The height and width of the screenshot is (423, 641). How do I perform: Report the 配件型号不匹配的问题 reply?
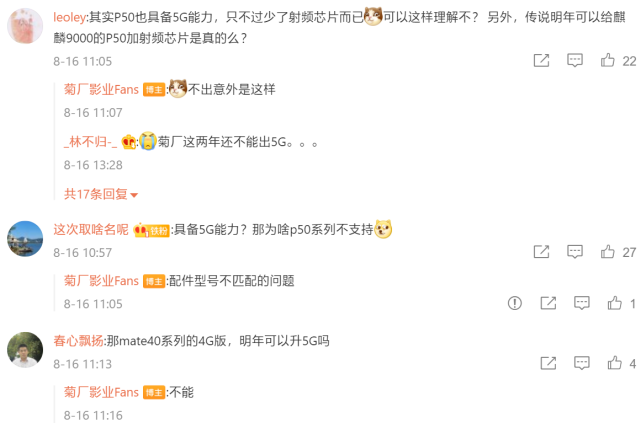click(x=515, y=303)
